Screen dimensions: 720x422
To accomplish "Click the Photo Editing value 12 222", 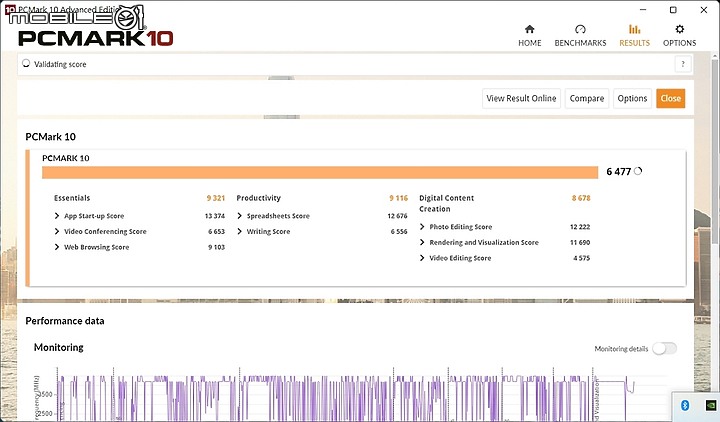I will (x=580, y=227).
